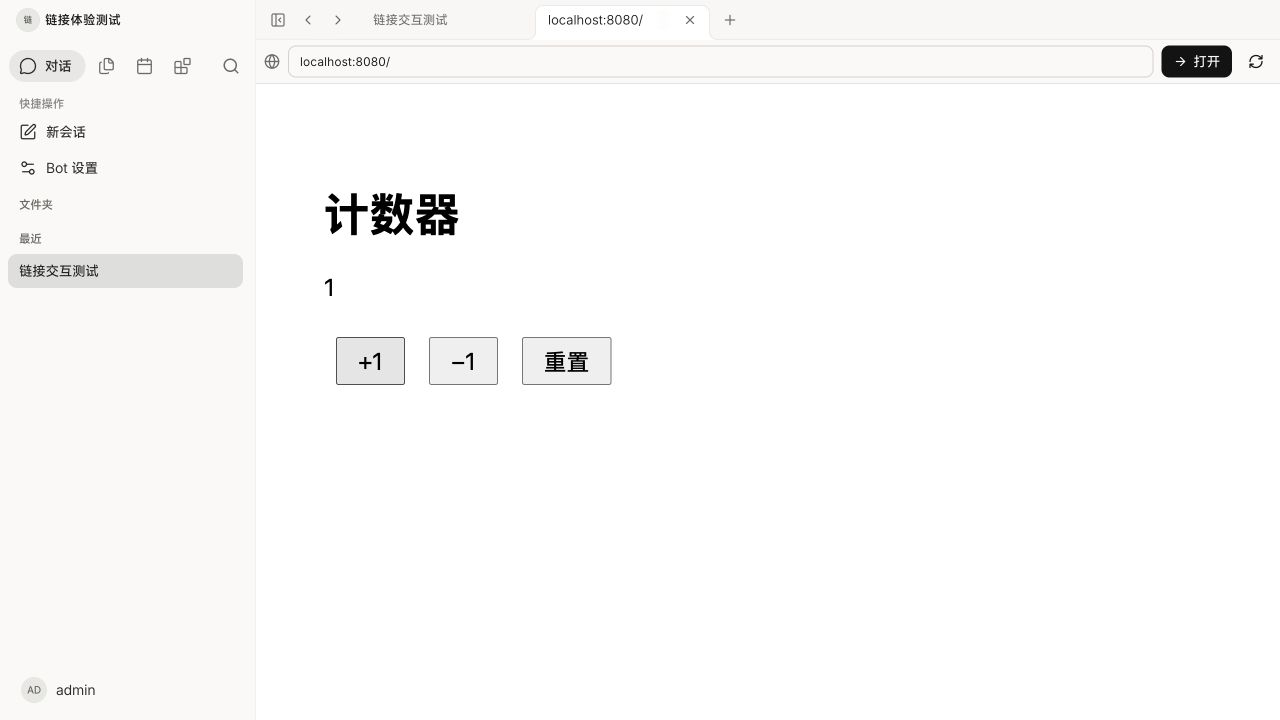Toggle the sidebar collapse icon

coord(278,20)
